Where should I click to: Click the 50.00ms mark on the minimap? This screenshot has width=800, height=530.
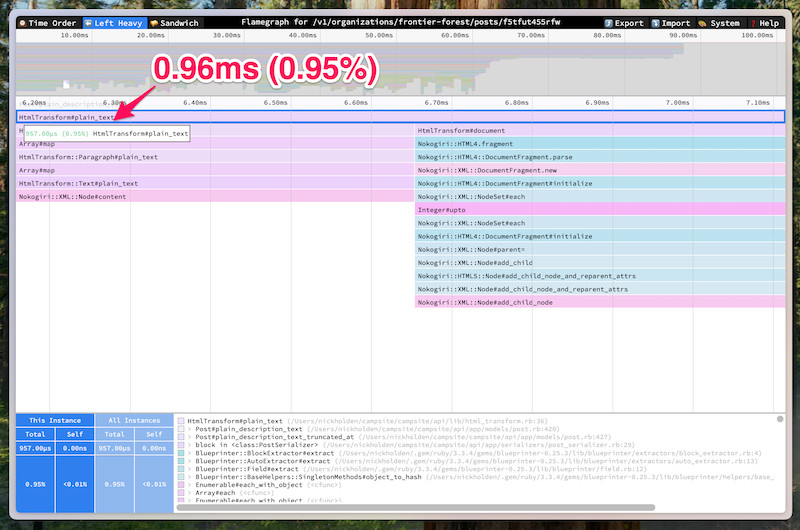click(x=379, y=35)
